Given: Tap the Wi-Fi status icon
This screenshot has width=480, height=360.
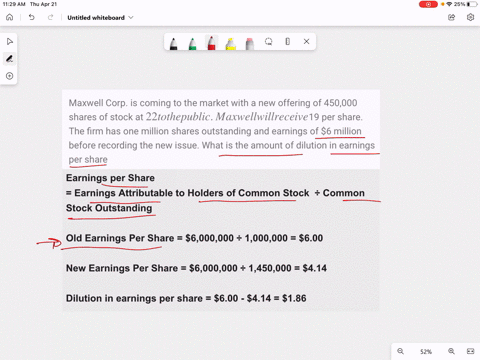Looking at the screenshot, I should [x=449, y=4].
